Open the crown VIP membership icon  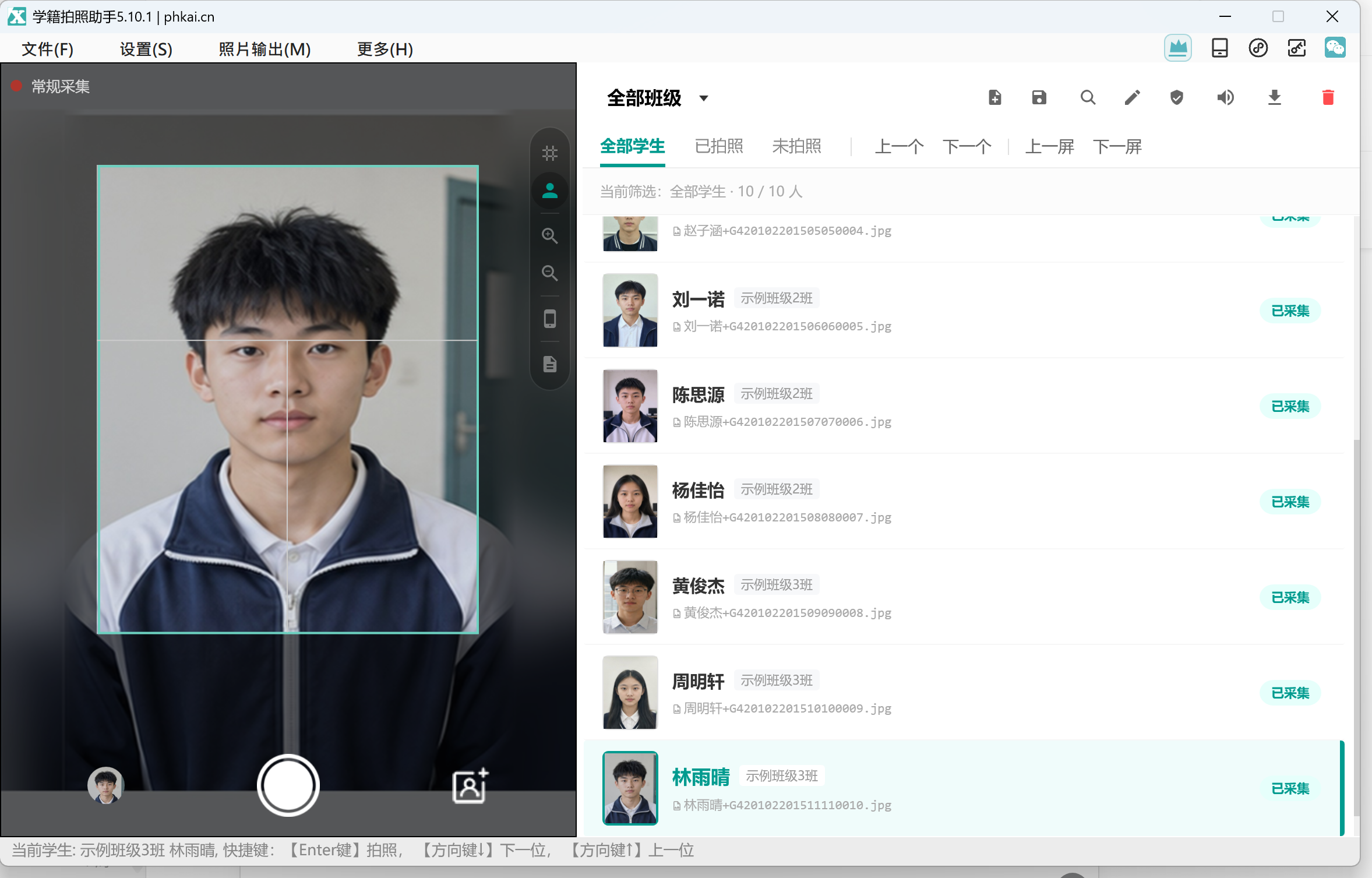[1177, 48]
